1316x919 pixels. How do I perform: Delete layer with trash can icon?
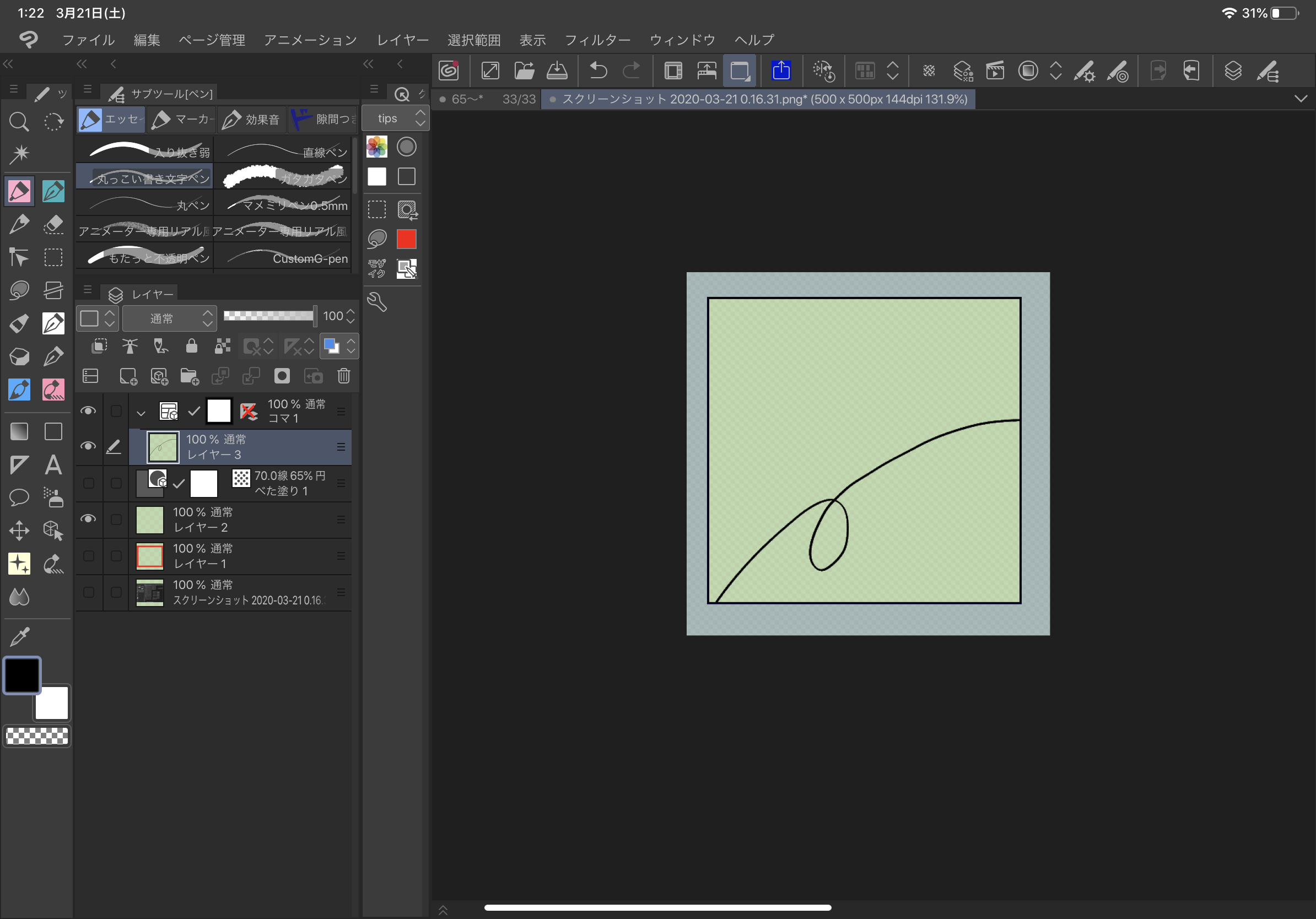tap(343, 376)
